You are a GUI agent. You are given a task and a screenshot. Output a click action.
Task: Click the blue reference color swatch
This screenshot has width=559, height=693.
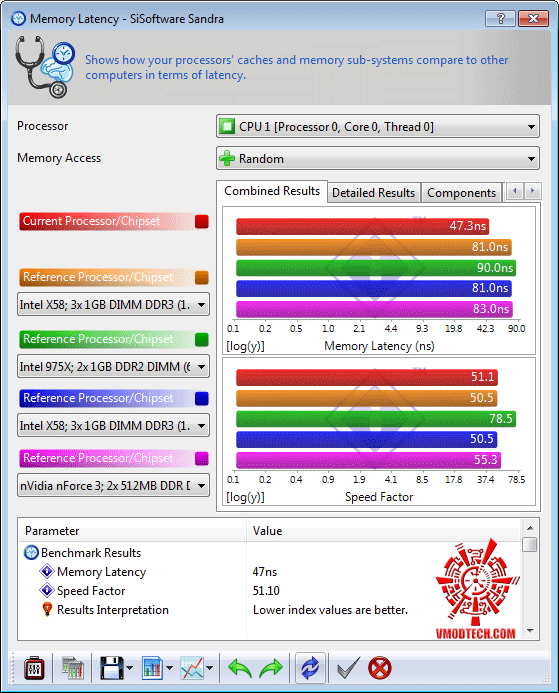pyautogui.click(x=202, y=398)
